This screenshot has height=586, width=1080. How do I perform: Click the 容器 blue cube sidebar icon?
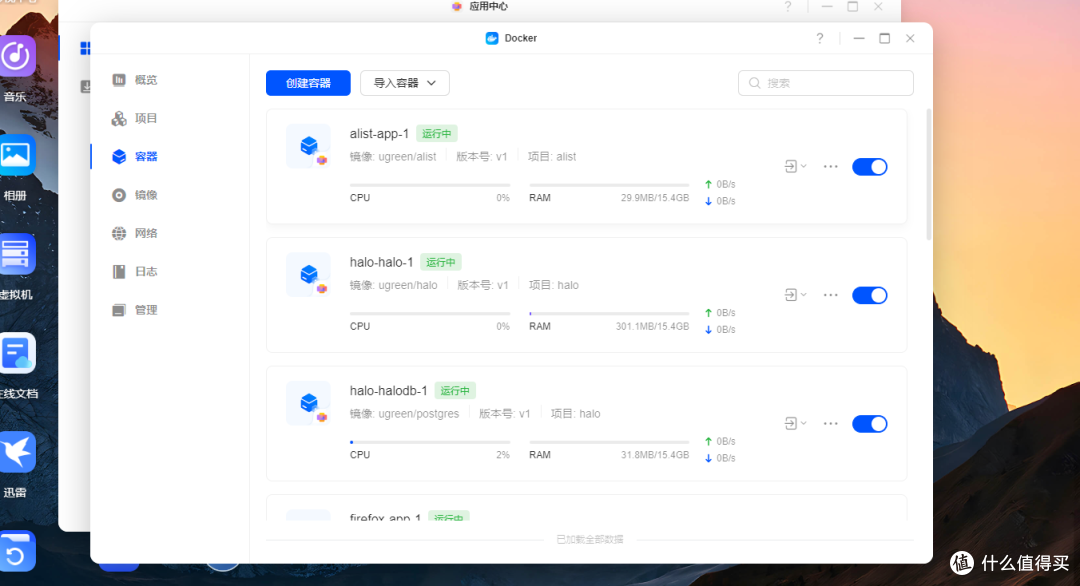(x=119, y=156)
